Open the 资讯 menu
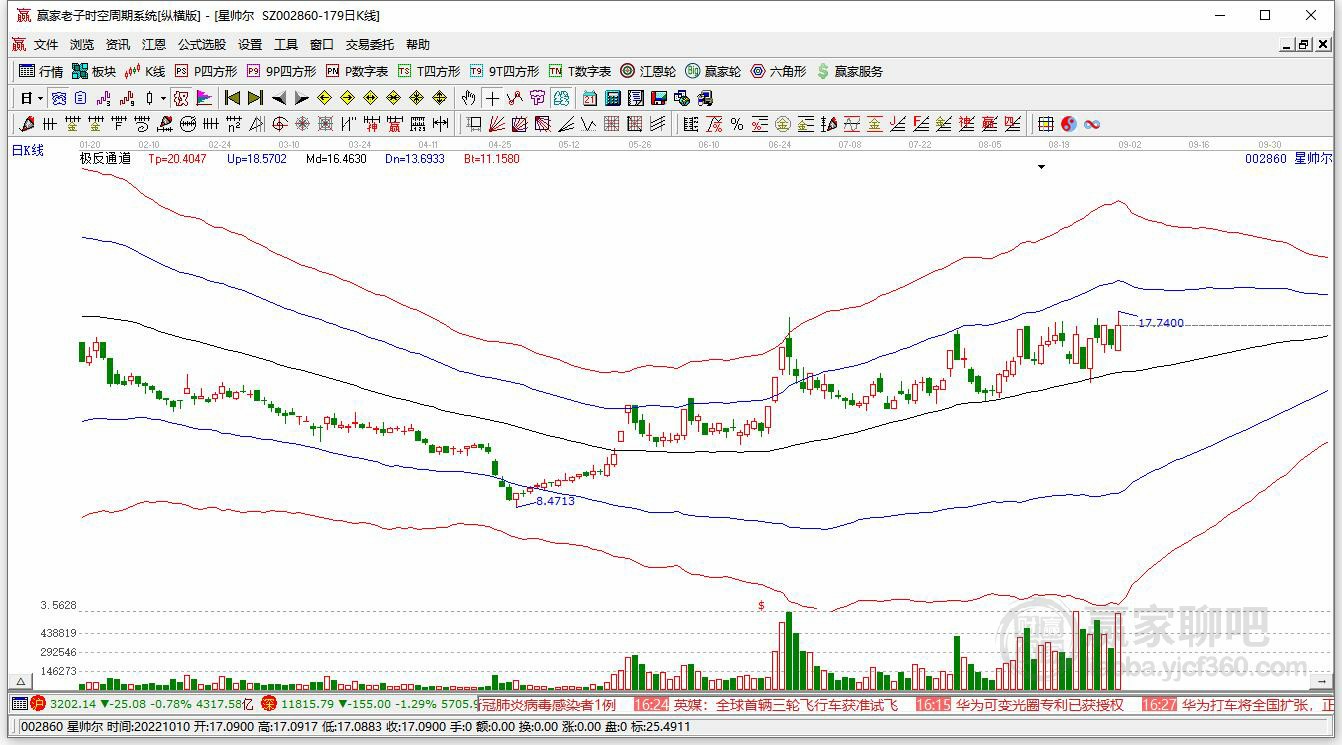Image resolution: width=1342 pixels, height=745 pixels. pyautogui.click(x=118, y=45)
